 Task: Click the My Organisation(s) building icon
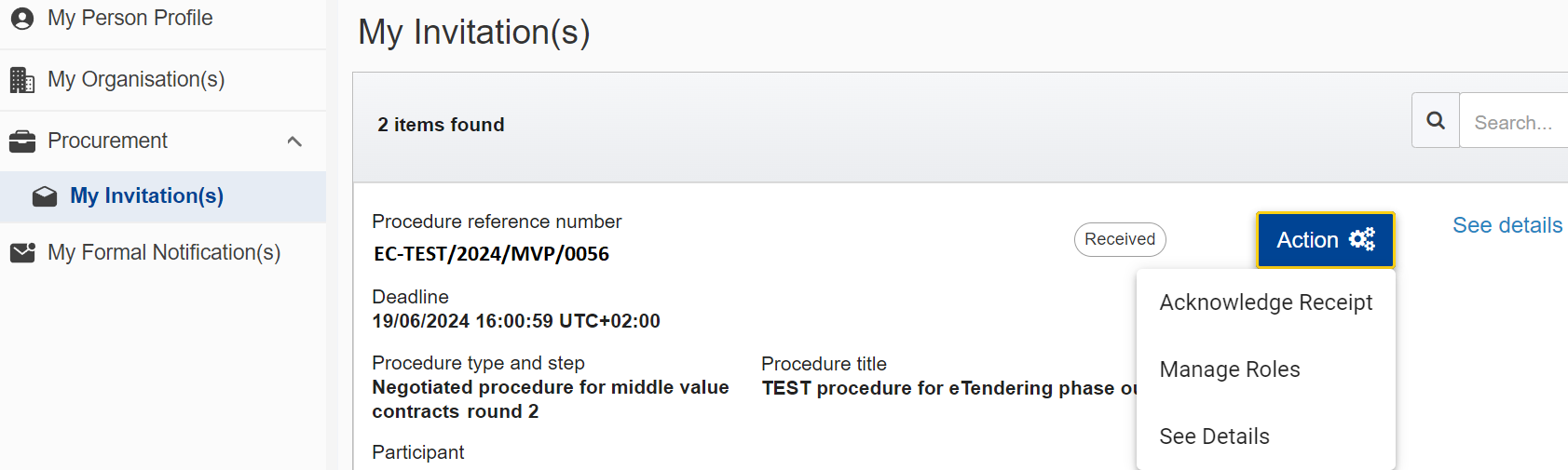(x=21, y=80)
